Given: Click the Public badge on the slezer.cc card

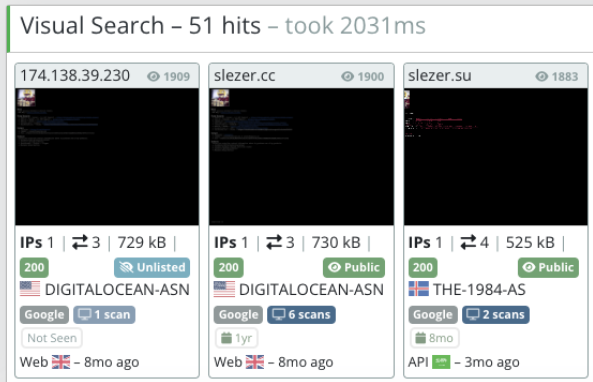Looking at the screenshot, I should pyautogui.click(x=354, y=267).
